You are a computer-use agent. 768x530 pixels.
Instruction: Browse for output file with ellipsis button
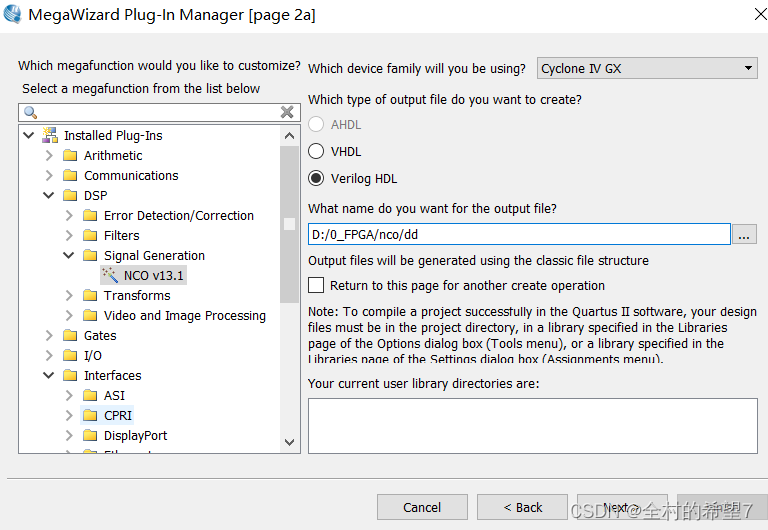tap(744, 235)
